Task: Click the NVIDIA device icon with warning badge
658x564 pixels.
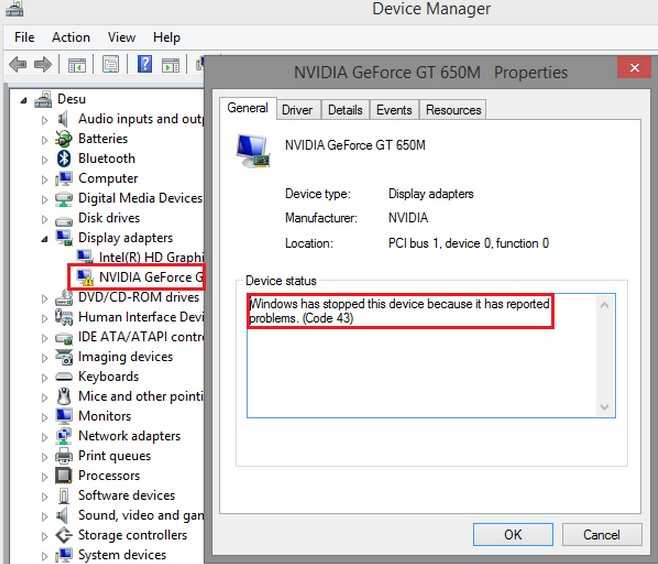Action: click(85, 277)
